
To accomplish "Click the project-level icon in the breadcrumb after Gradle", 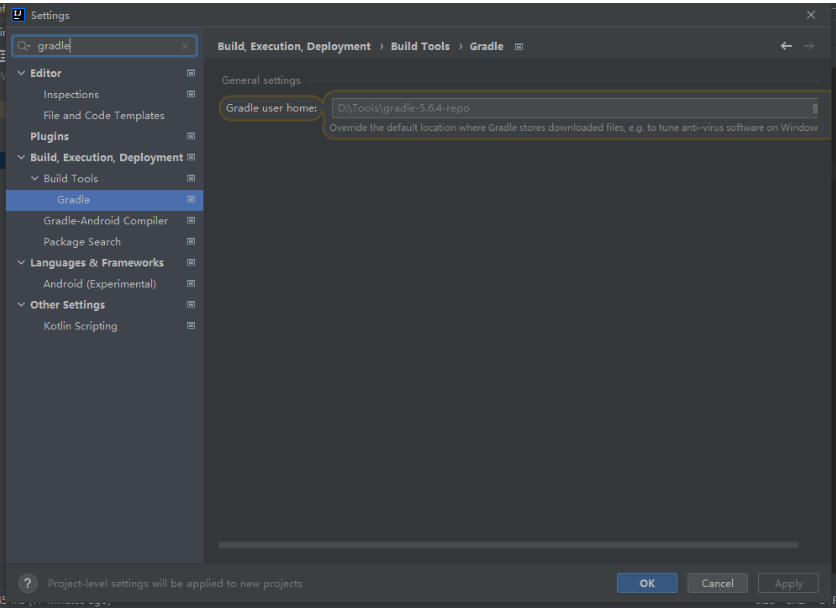I will 519,47.
